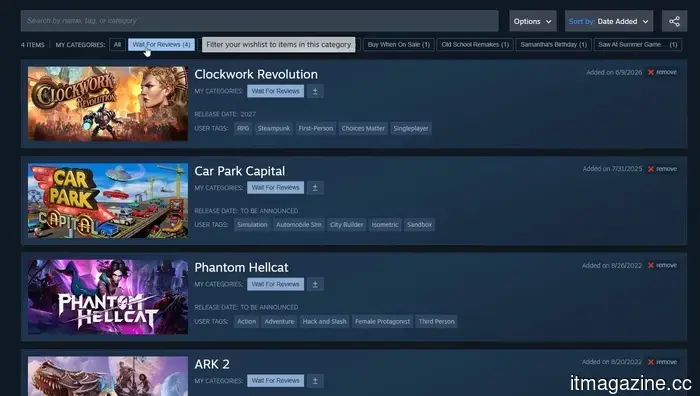
Task: Click the Action user tag
Action: 246,321
